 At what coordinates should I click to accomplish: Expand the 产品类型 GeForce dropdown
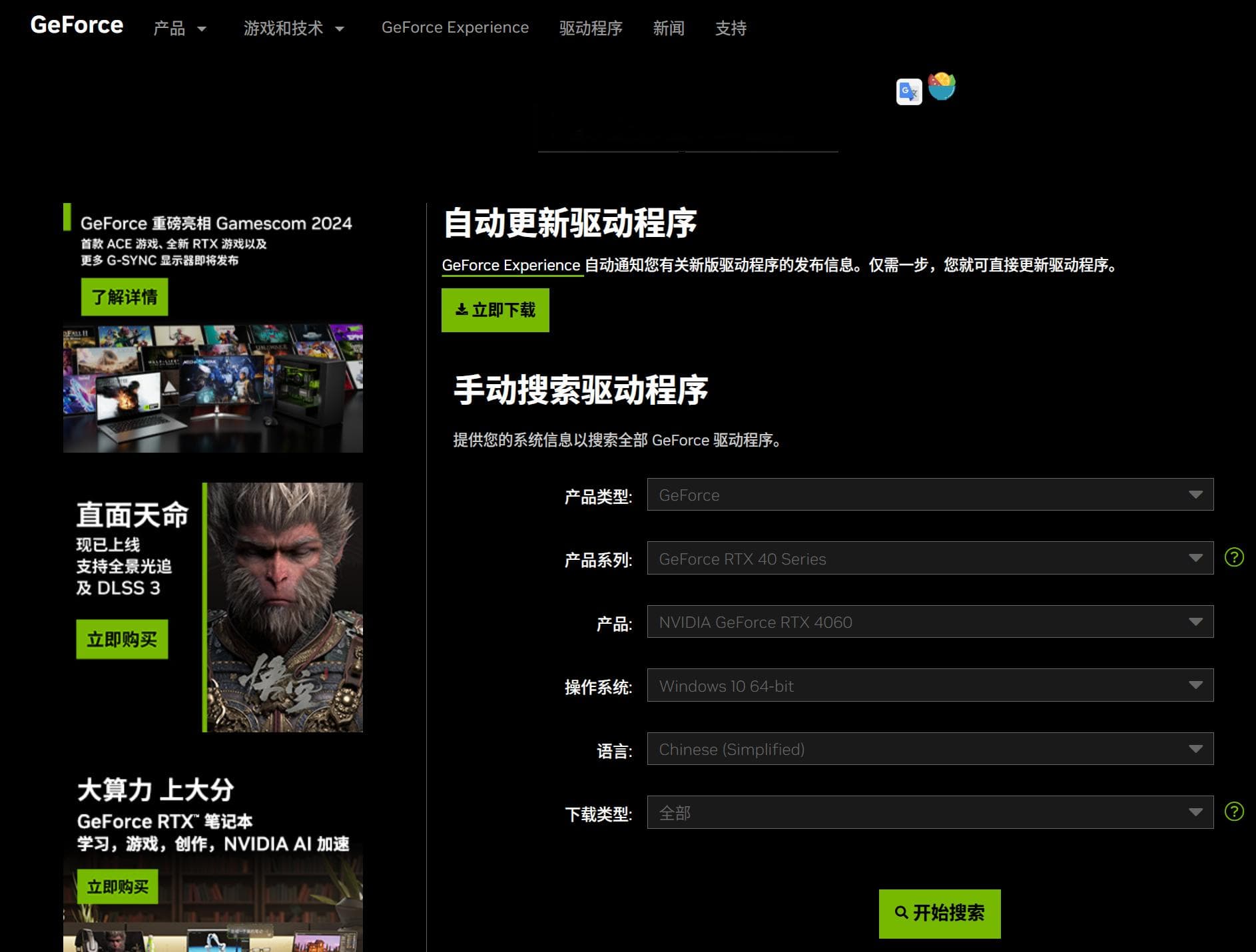tap(930, 495)
